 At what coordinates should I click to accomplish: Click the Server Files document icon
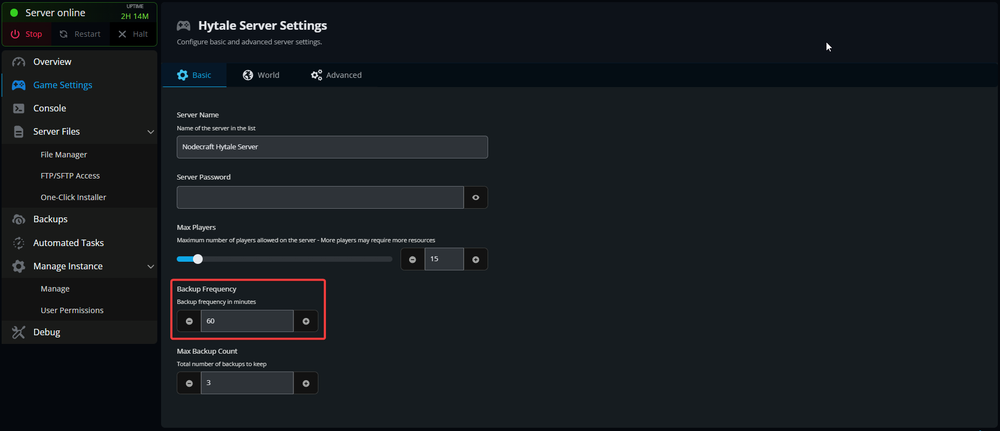[x=18, y=132]
